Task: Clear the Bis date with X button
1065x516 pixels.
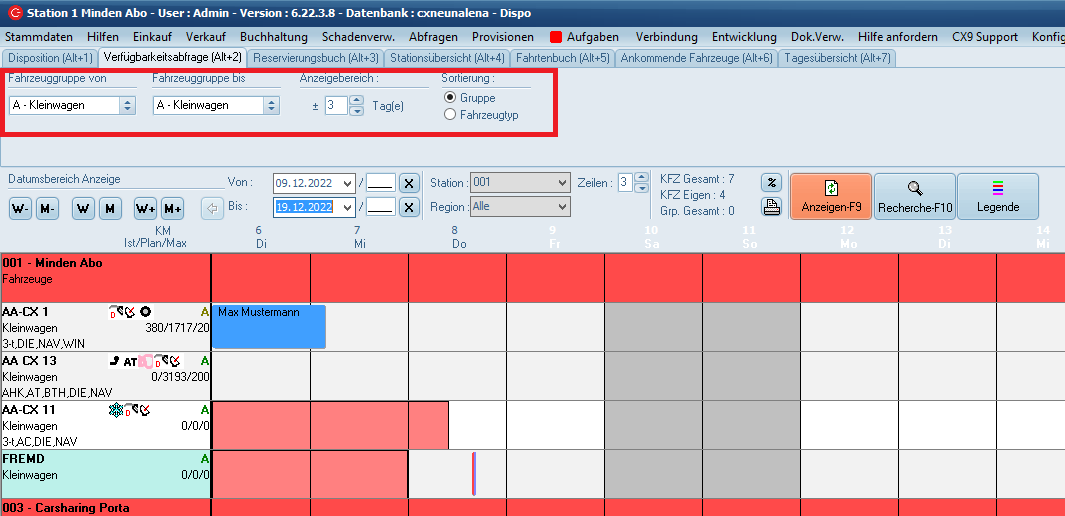Action: 408,207
